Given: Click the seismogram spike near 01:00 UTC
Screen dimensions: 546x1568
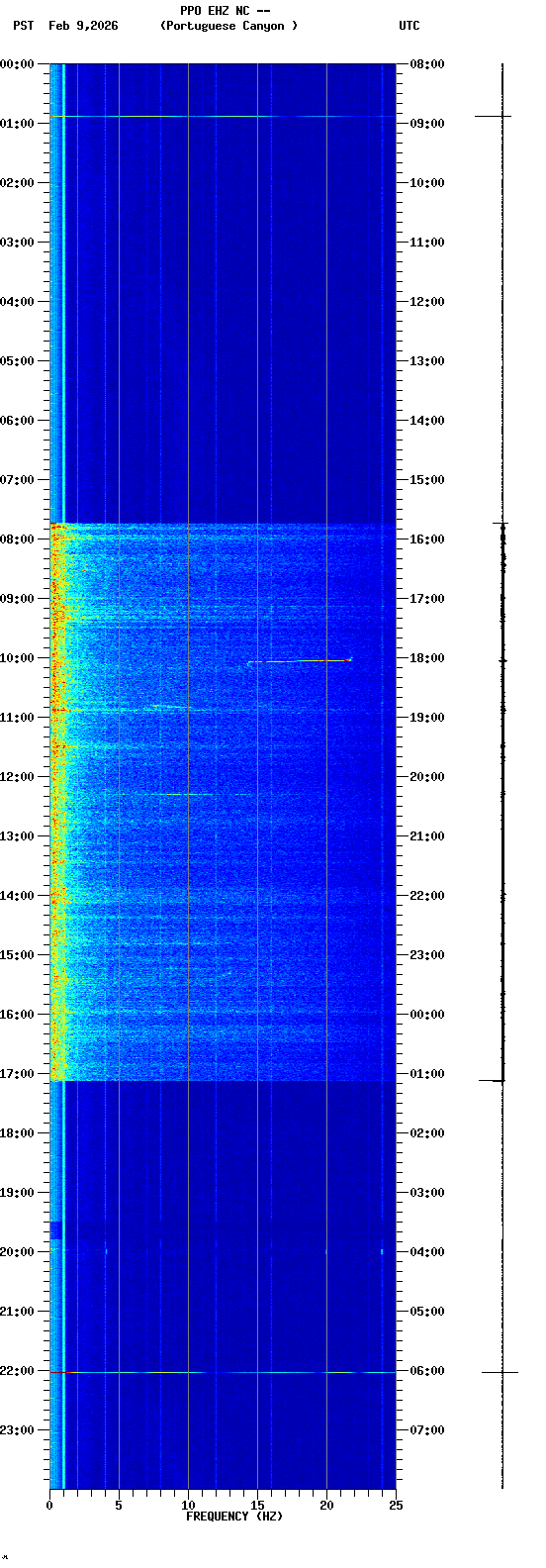Looking at the screenshot, I should [493, 1080].
